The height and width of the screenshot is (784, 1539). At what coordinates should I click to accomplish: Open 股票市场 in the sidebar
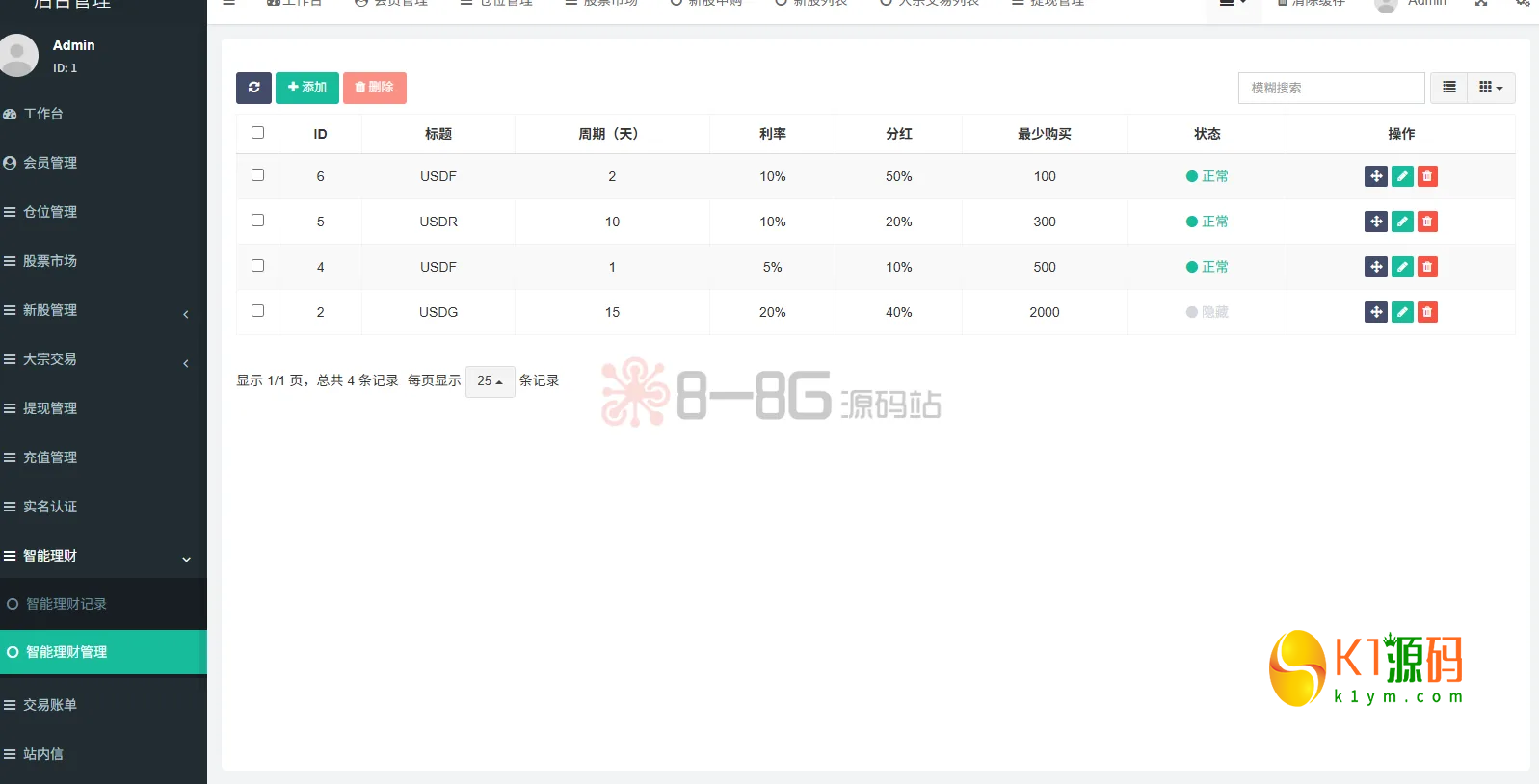click(103, 261)
